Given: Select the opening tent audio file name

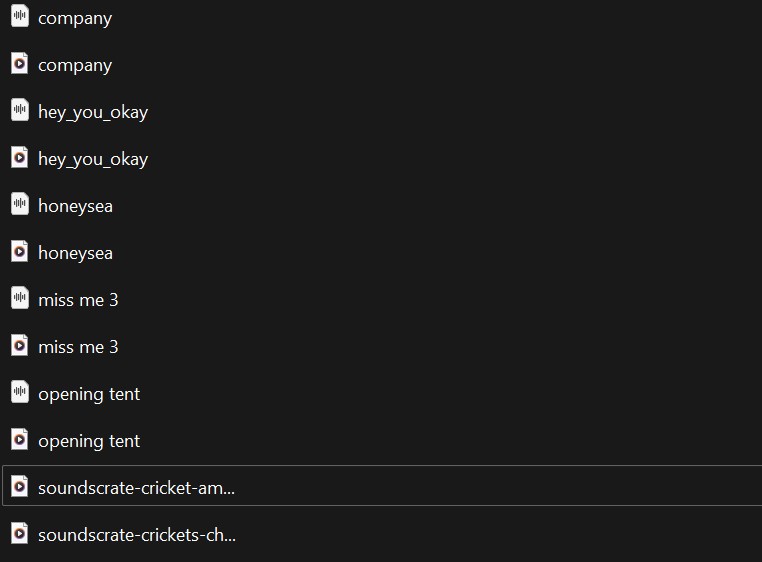Looking at the screenshot, I should (x=89, y=394).
